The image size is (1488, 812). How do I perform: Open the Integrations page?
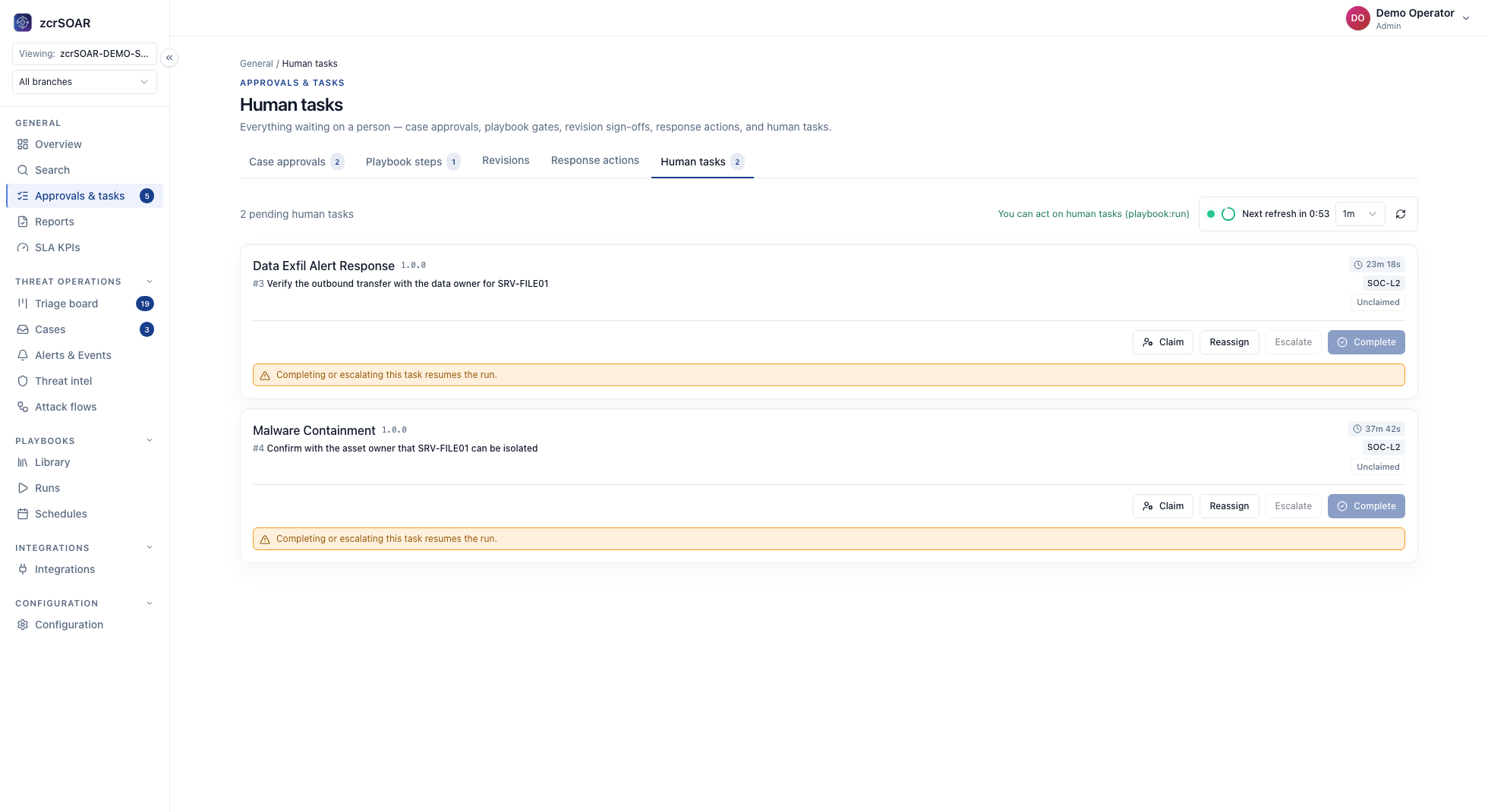tap(84, 569)
